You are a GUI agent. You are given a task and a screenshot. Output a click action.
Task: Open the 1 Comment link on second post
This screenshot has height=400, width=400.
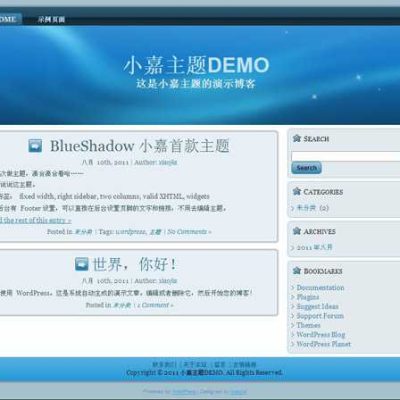point(155,305)
